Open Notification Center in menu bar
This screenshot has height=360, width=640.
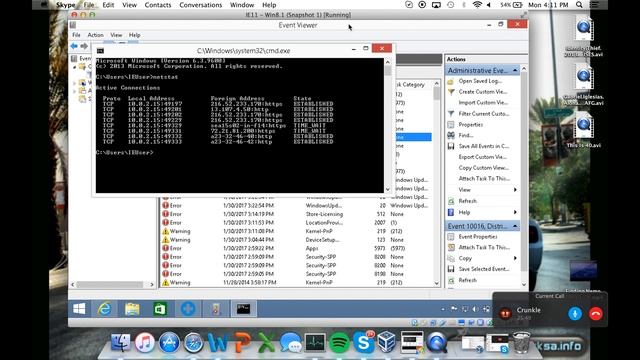pos(595,5)
